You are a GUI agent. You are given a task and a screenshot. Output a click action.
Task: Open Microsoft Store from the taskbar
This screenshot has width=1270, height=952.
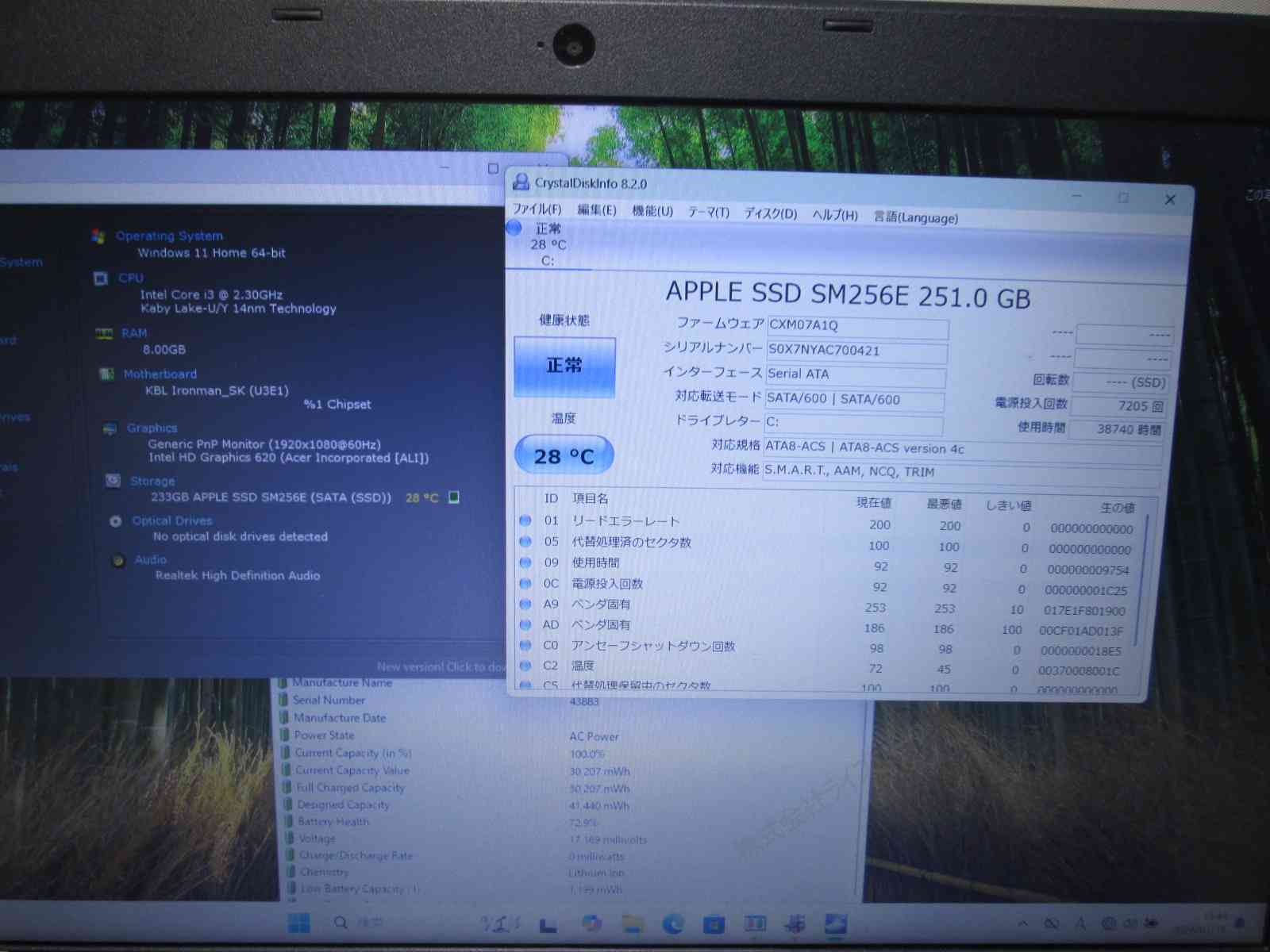click(714, 924)
